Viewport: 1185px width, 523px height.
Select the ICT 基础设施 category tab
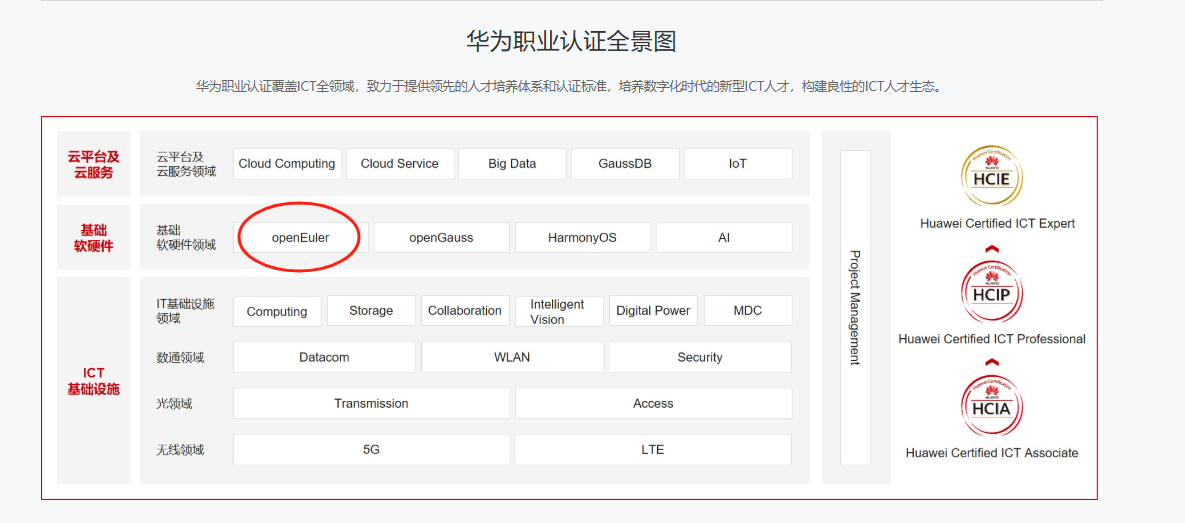pos(94,381)
